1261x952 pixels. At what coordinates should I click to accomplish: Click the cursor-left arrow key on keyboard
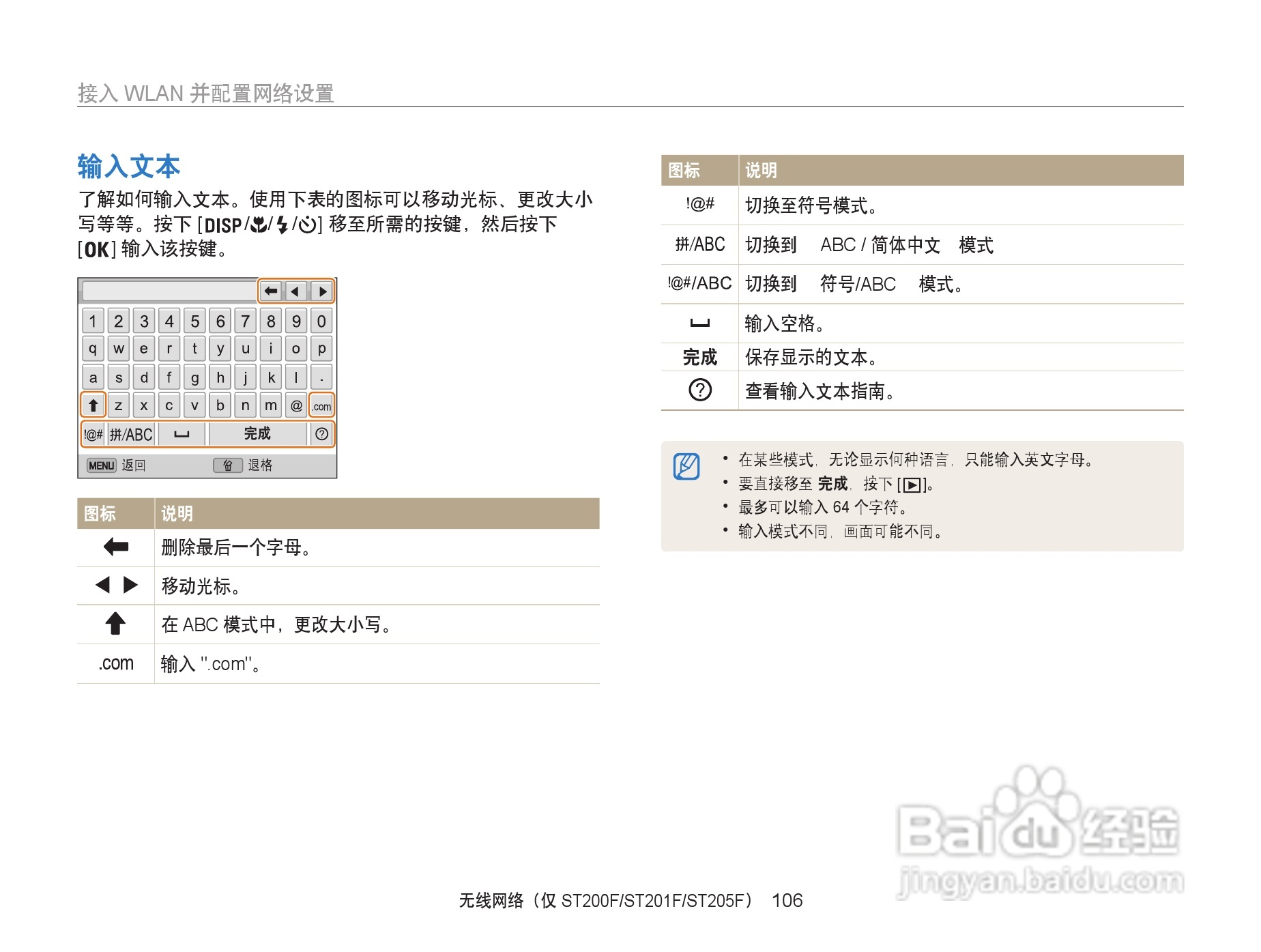pyautogui.click(x=295, y=291)
